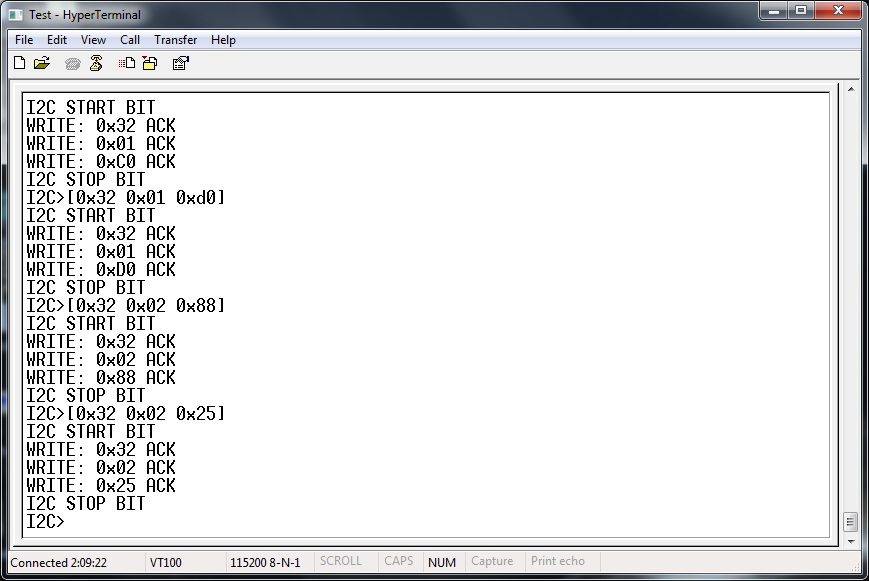Open the Edit menu
869x581 pixels.
tap(57, 40)
